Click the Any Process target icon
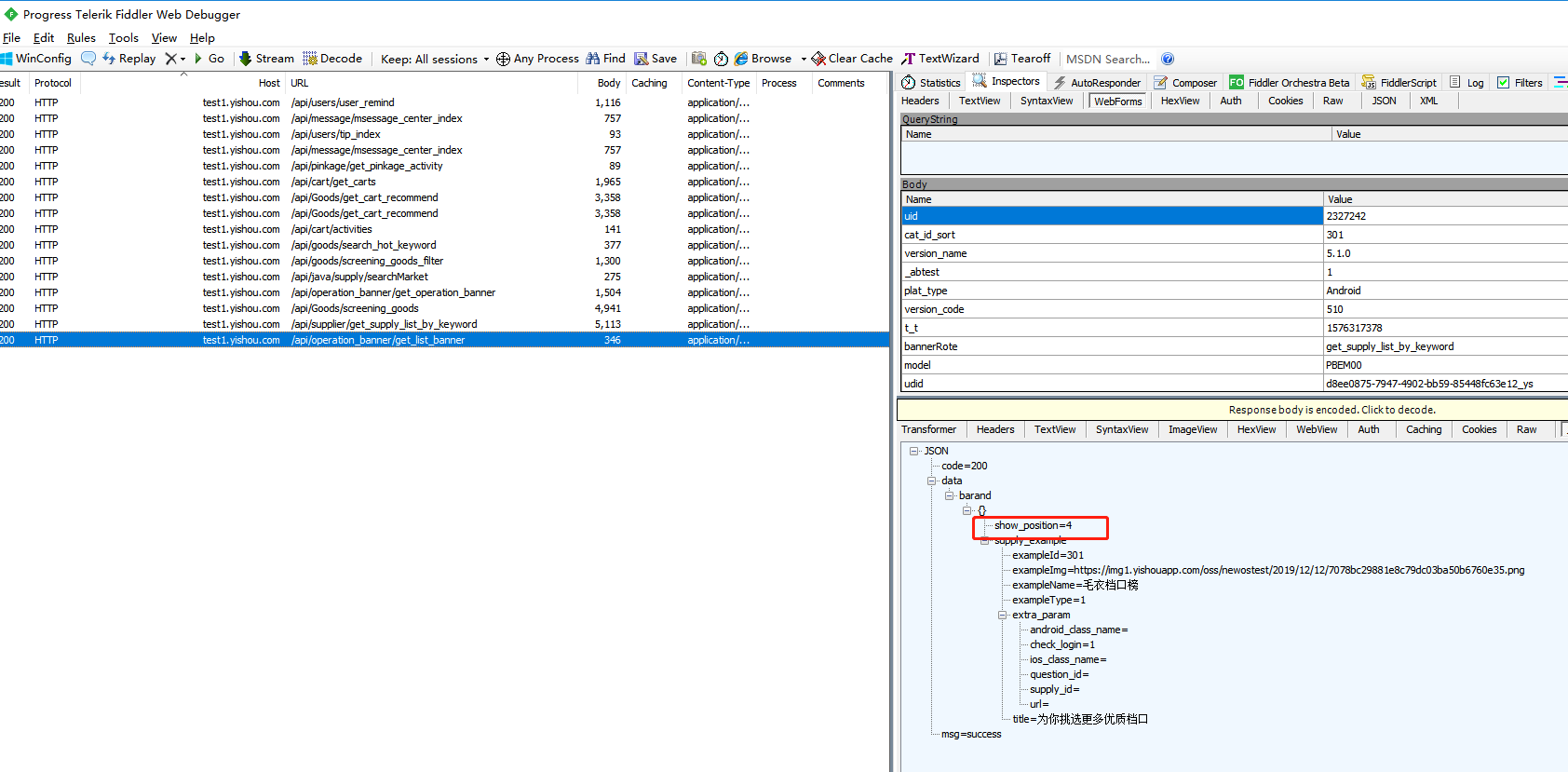Screen dimensions: 1568x772 (x=503, y=59)
